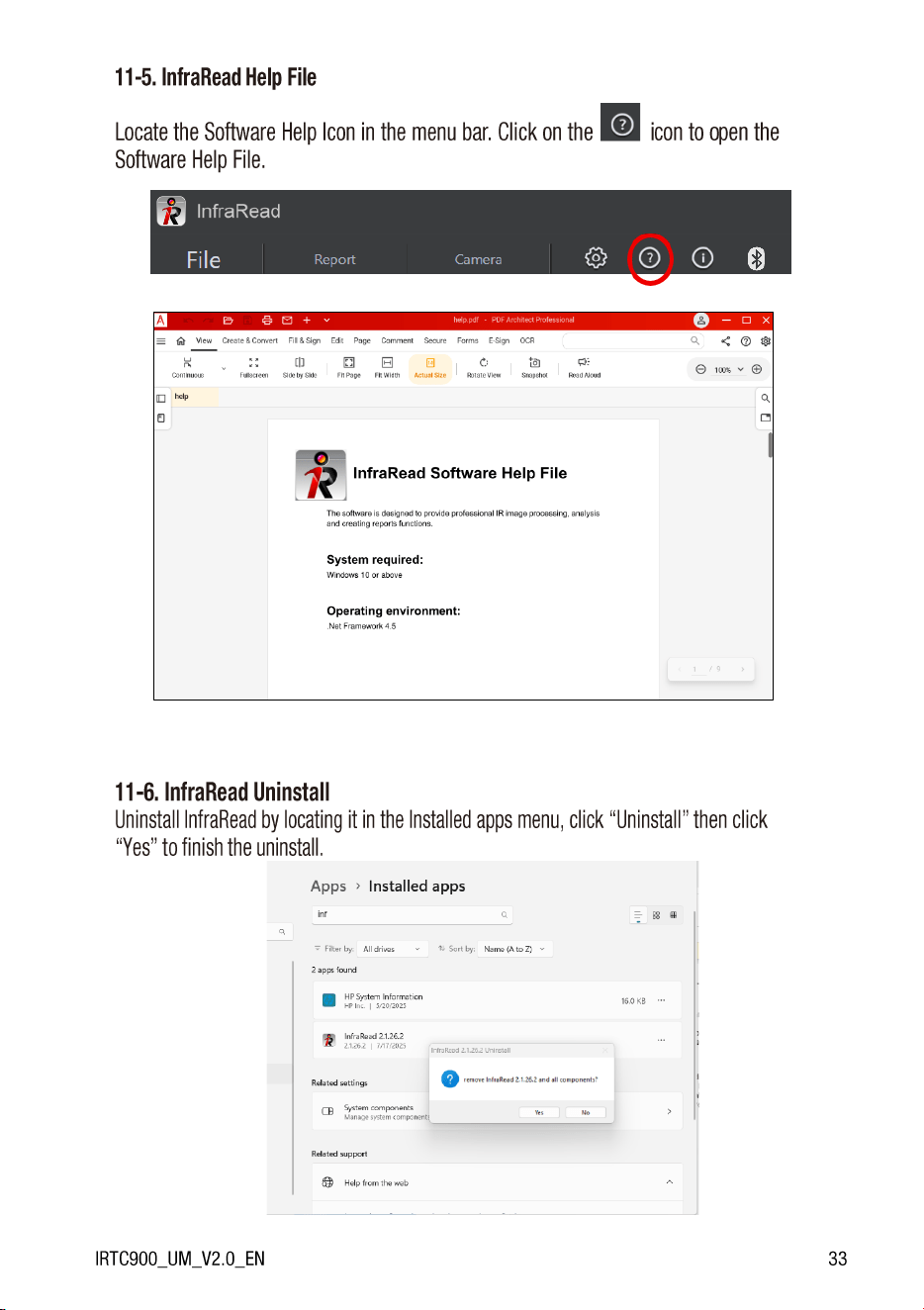
Task: Open the settings gear in PDF Architect ribbon
Action: point(766,340)
